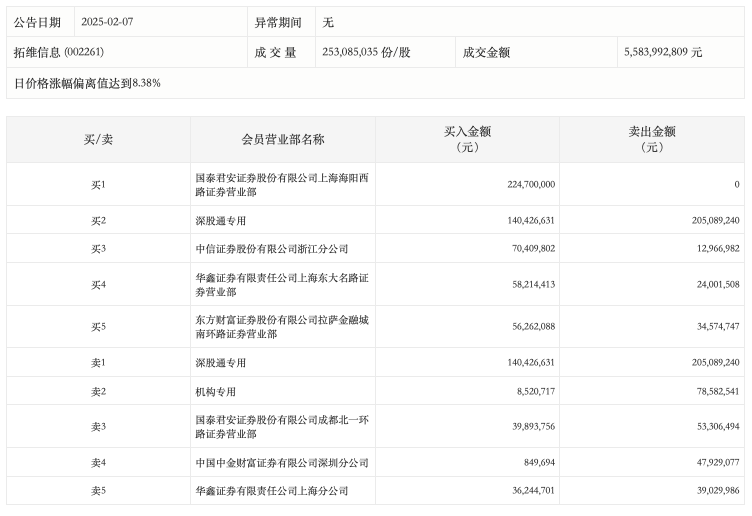Click the 日价格涨幅偏离值达到8.38% note

[x=88, y=83]
